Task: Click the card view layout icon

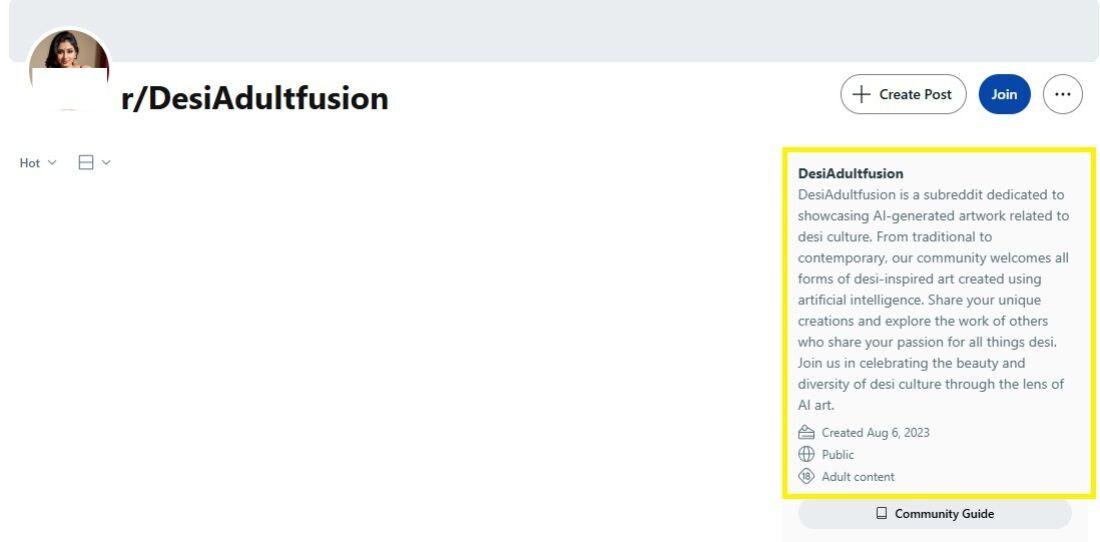Action: point(86,162)
